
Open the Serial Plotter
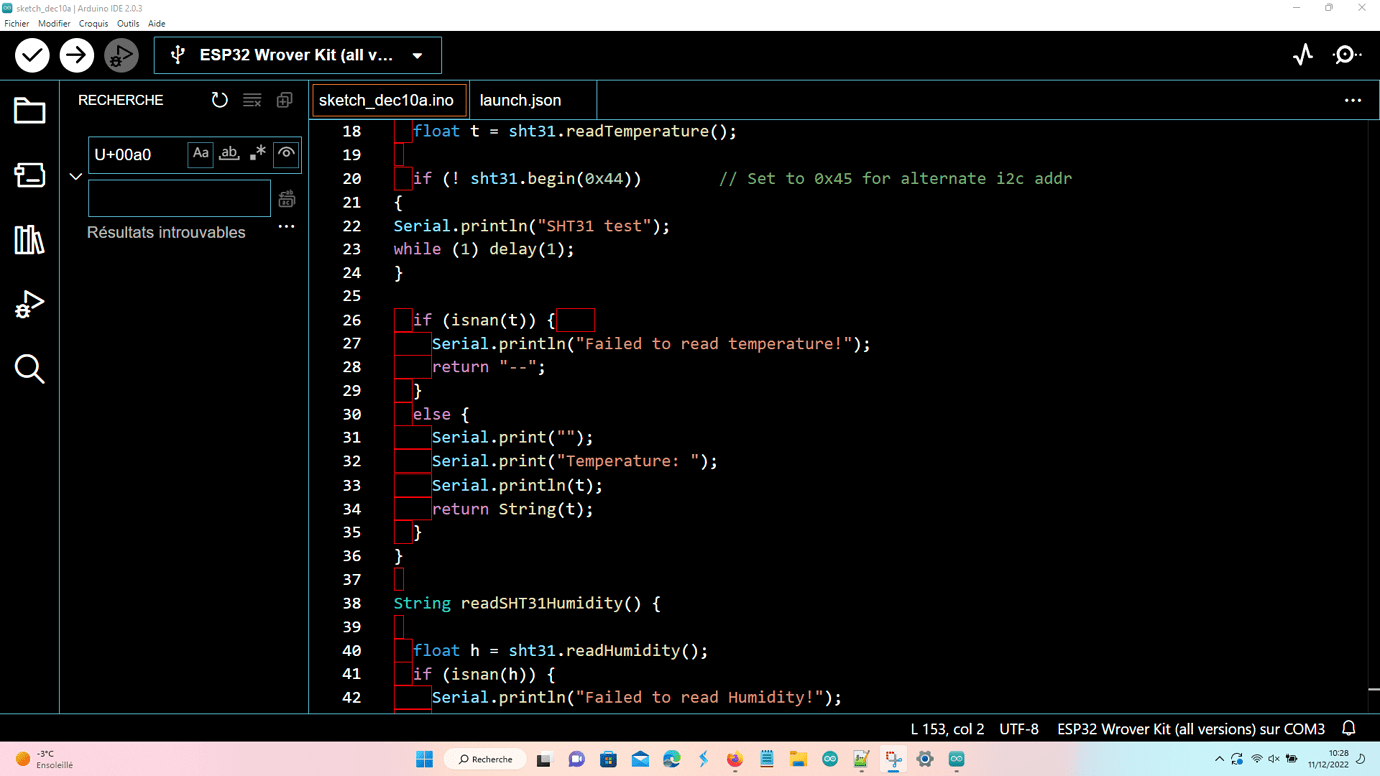[x=1303, y=55]
